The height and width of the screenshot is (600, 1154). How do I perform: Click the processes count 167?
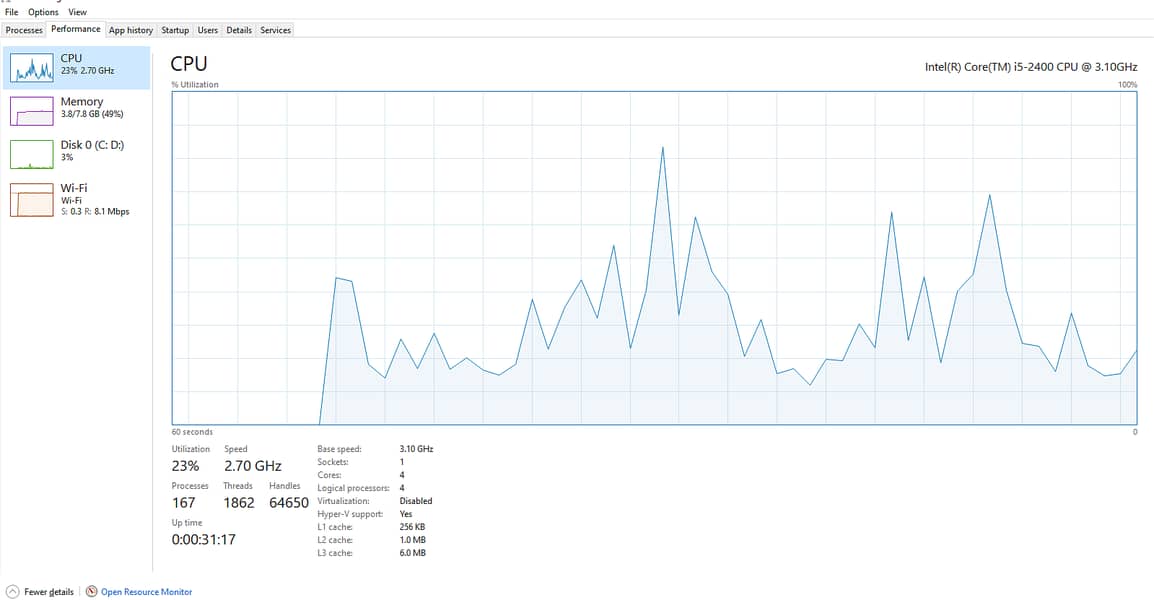click(183, 503)
